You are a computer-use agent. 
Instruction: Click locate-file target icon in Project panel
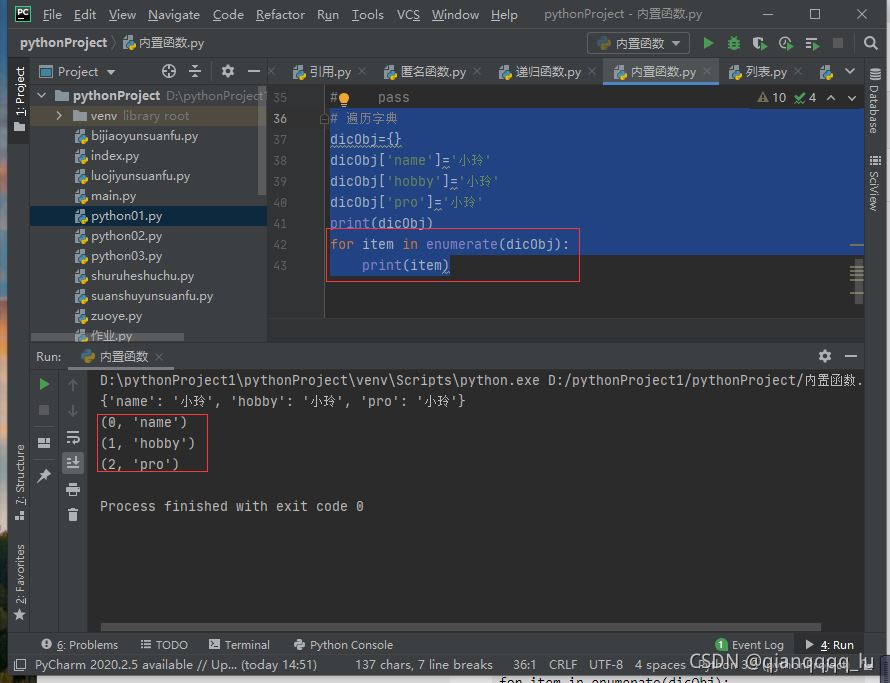[x=169, y=71]
